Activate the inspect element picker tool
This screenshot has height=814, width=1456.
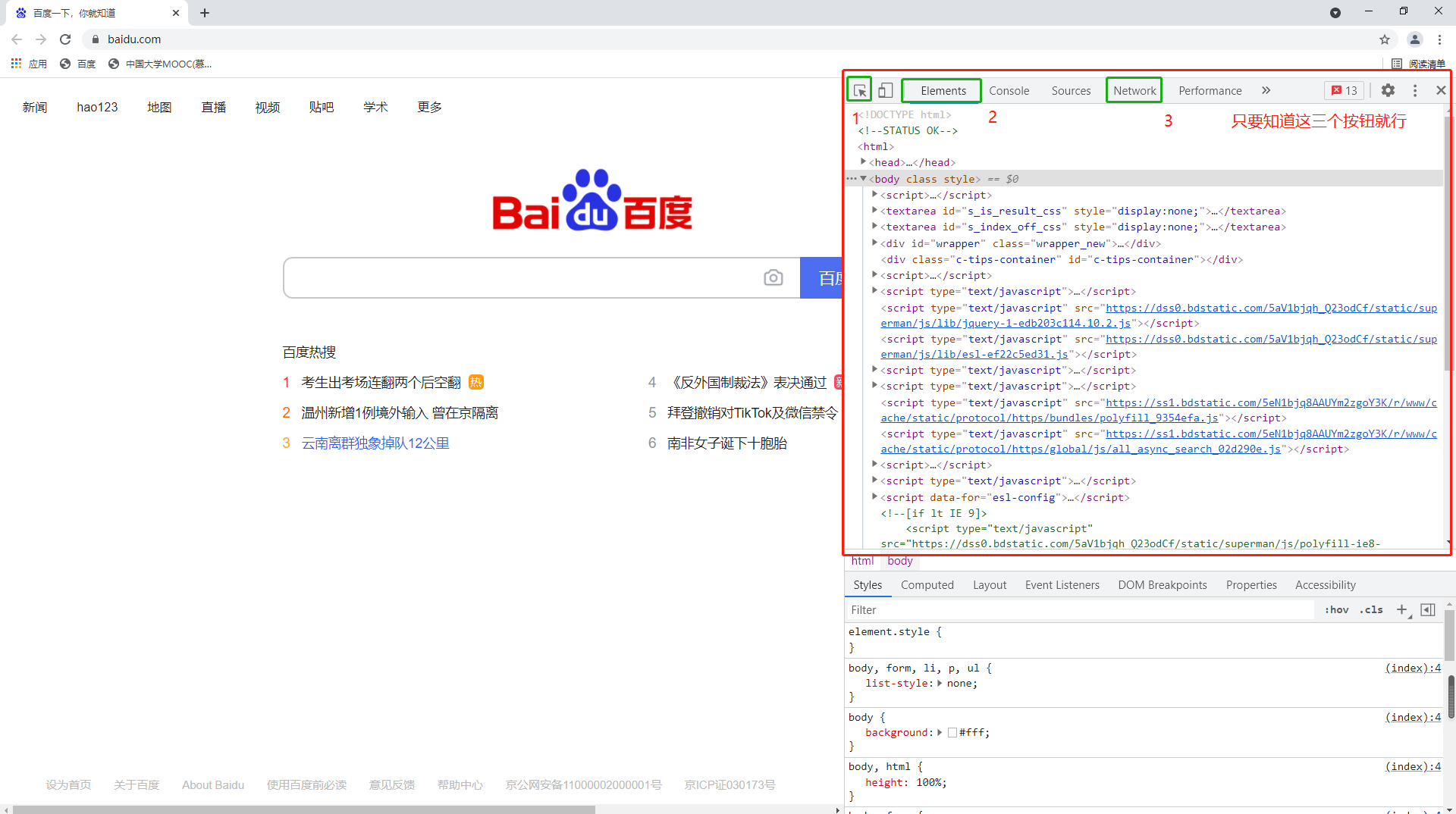click(859, 90)
